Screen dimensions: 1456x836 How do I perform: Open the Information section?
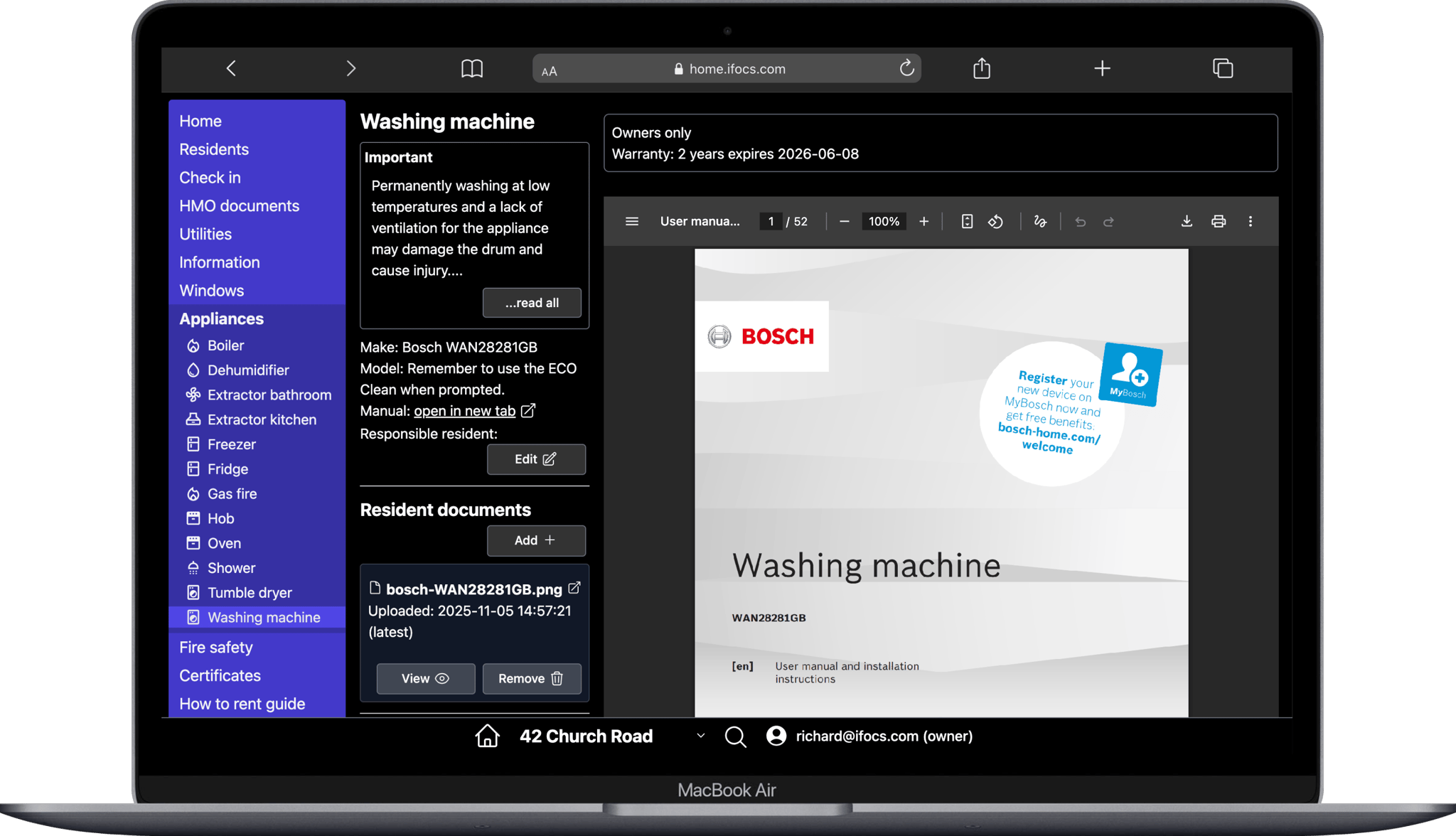pyautogui.click(x=220, y=262)
